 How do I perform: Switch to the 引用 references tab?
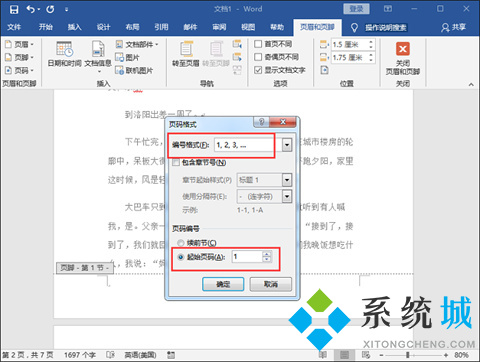[161, 27]
